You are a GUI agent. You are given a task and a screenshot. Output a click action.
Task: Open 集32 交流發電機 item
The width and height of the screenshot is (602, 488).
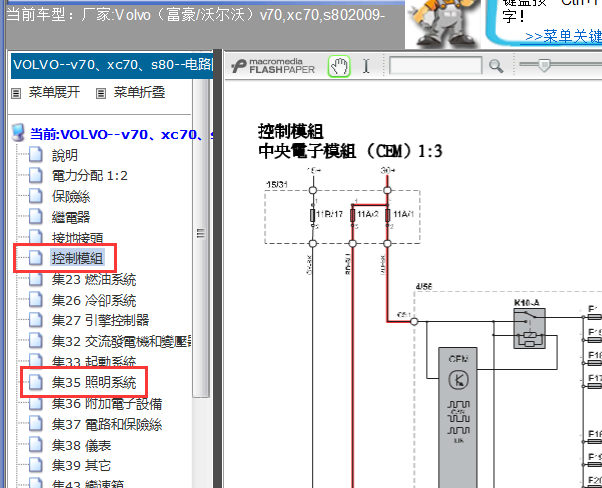click(122, 341)
